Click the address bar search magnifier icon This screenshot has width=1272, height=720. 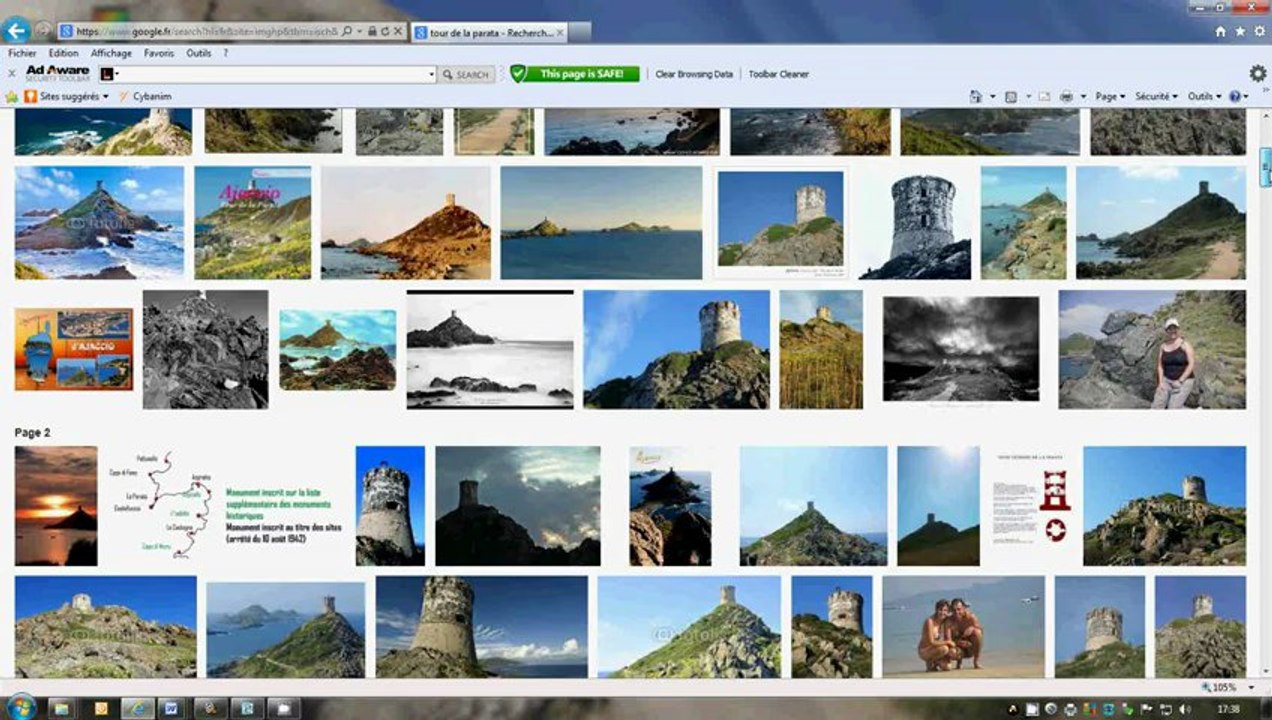(347, 32)
